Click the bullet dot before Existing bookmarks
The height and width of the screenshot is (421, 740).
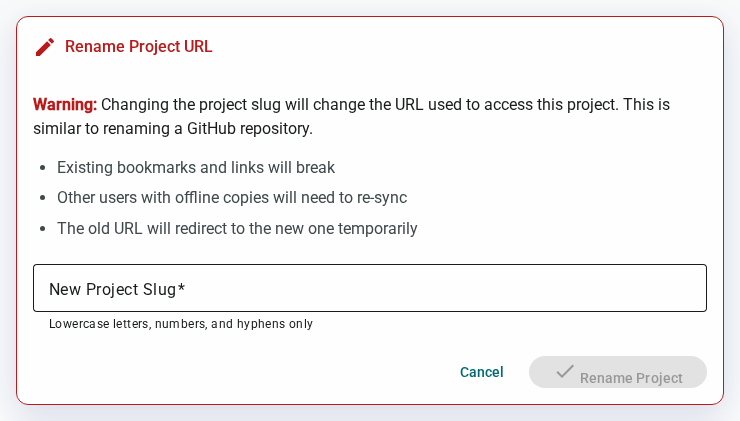(x=43, y=168)
